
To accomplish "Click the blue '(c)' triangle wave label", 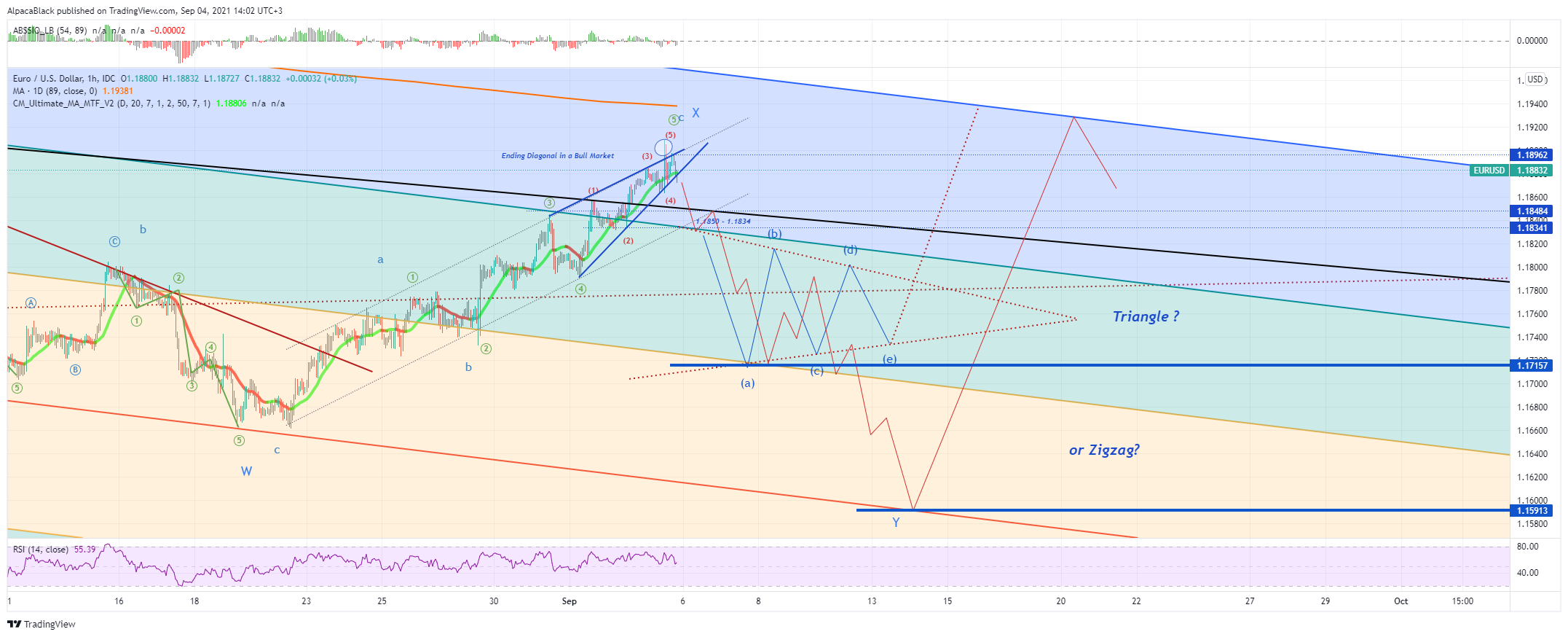I will (817, 371).
